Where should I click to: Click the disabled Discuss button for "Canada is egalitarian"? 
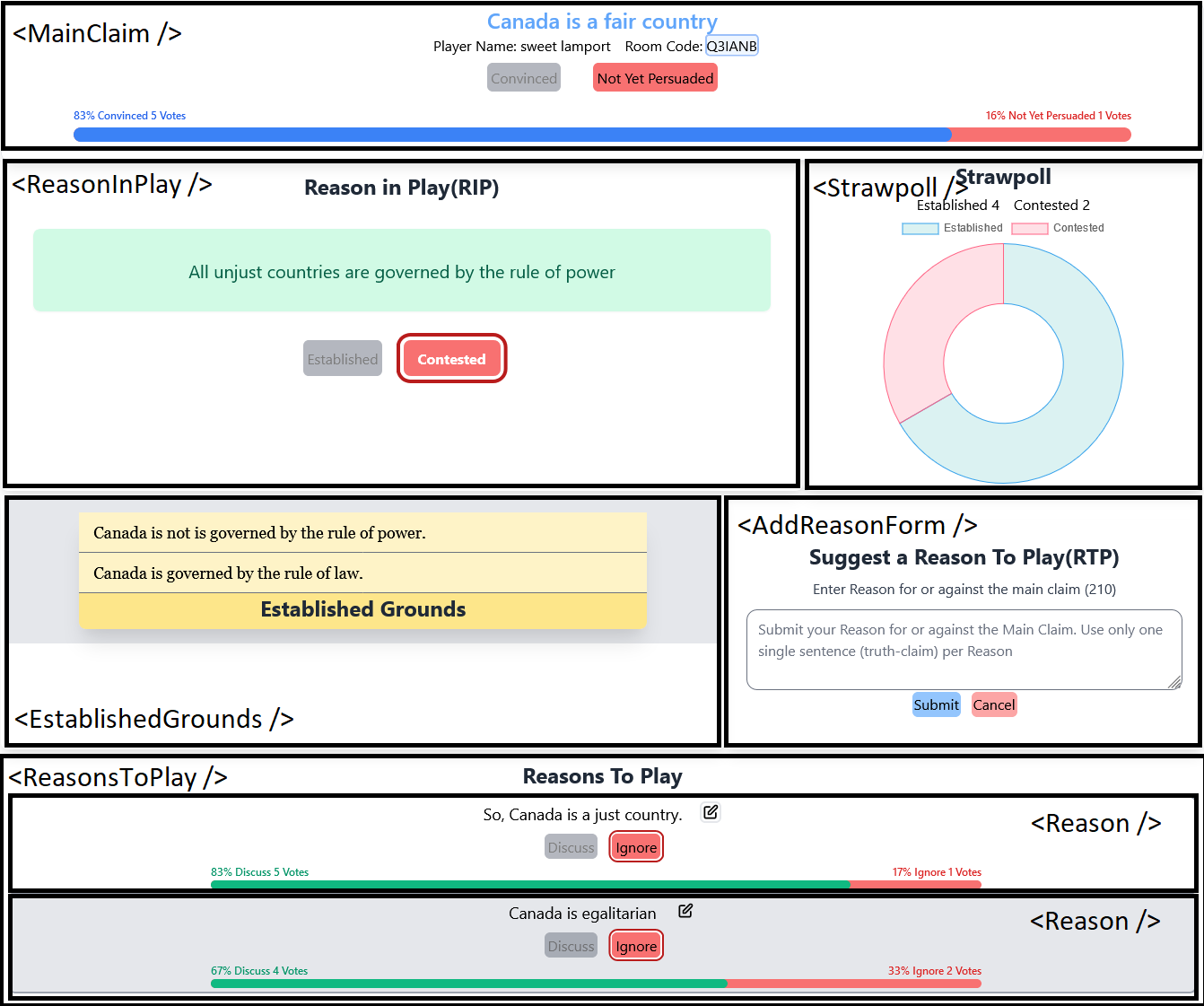571,945
